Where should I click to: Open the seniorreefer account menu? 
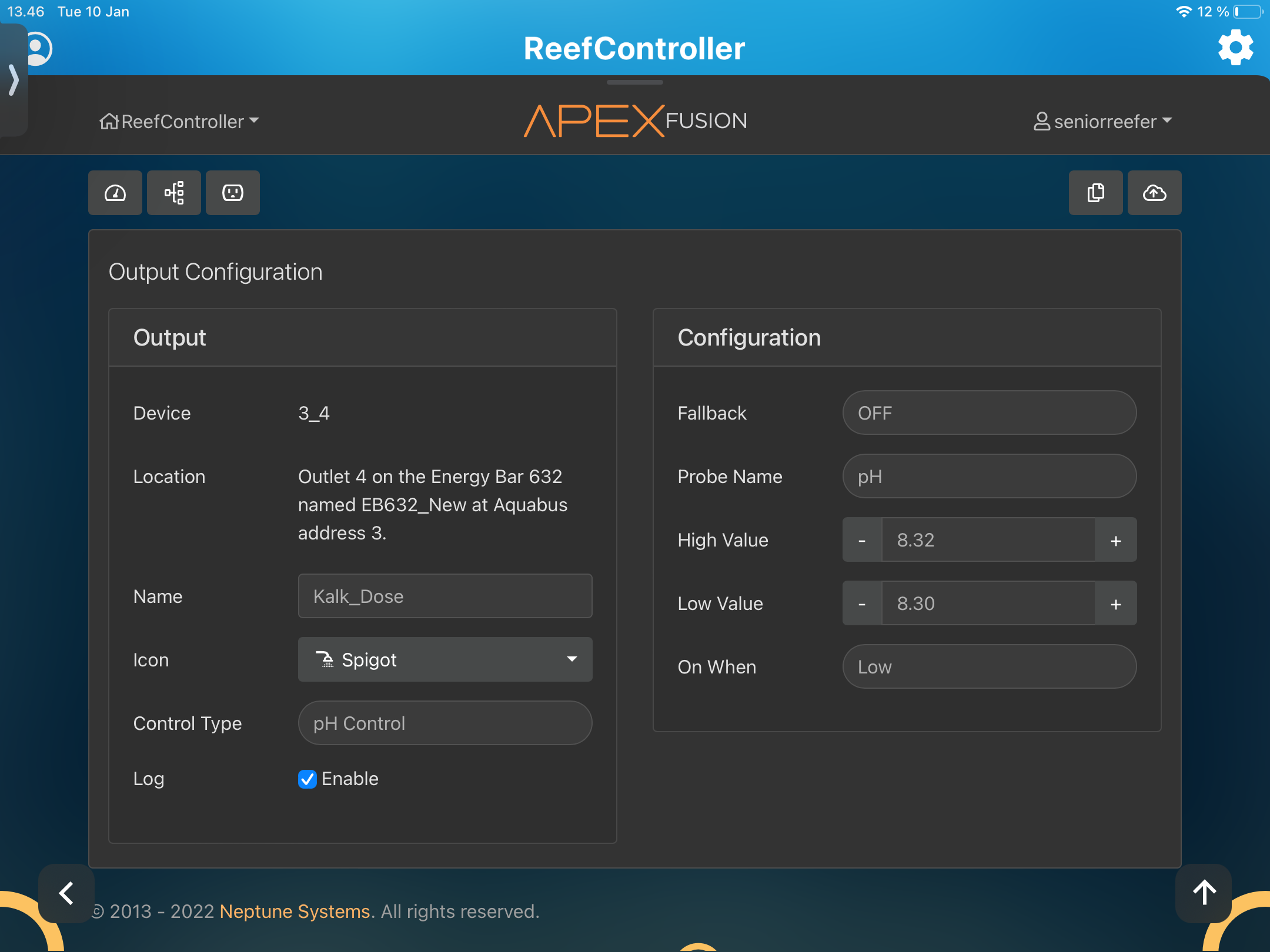1103,121
